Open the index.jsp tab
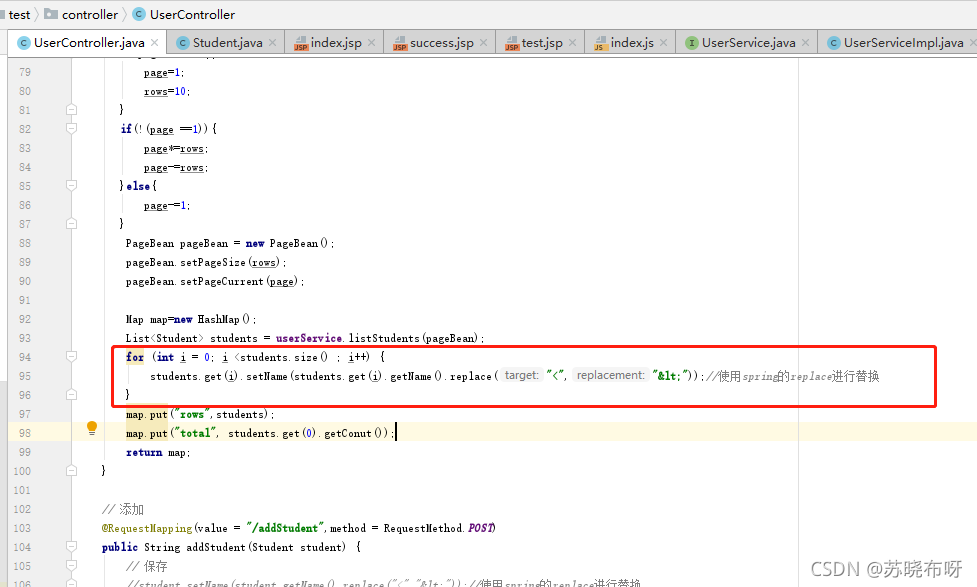Image resolution: width=977 pixels, height=587 pixels. pyautogui.click(x=335, y=42)
